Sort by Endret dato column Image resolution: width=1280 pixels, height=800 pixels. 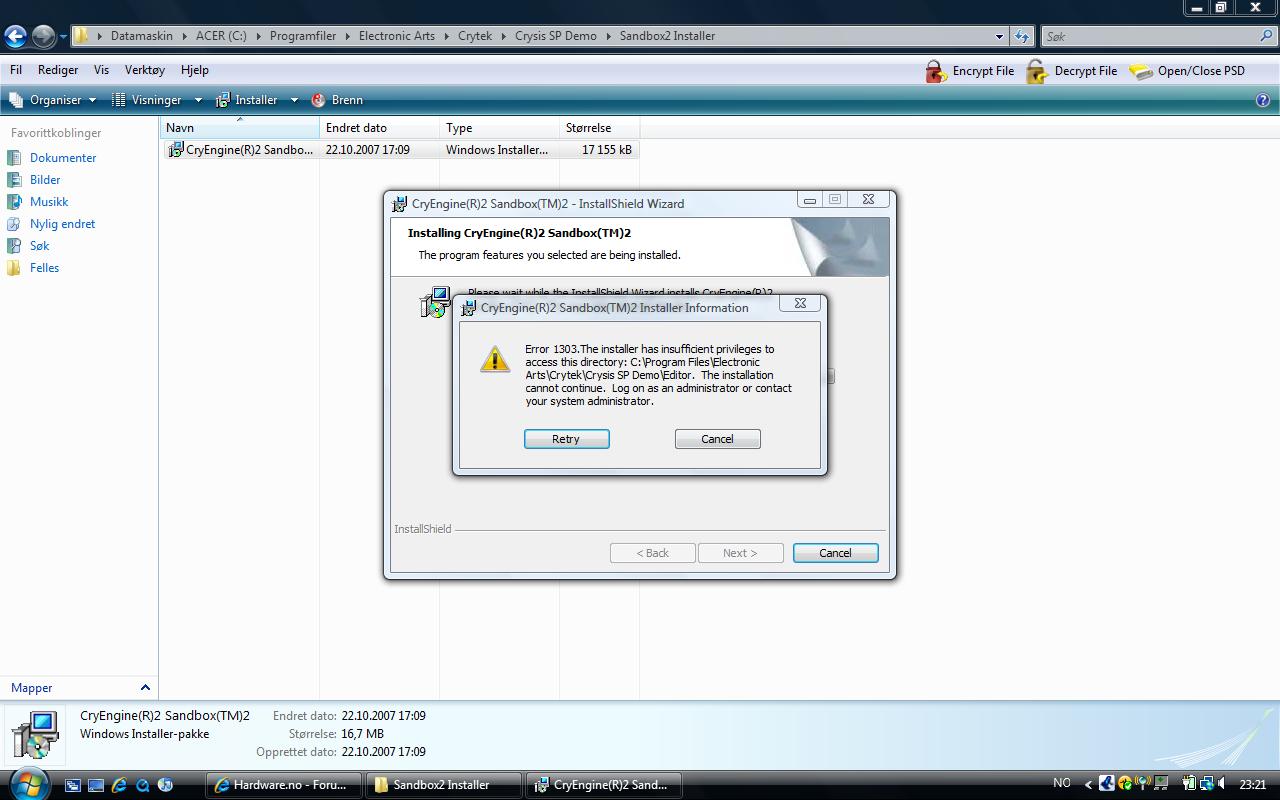[380, 128]
